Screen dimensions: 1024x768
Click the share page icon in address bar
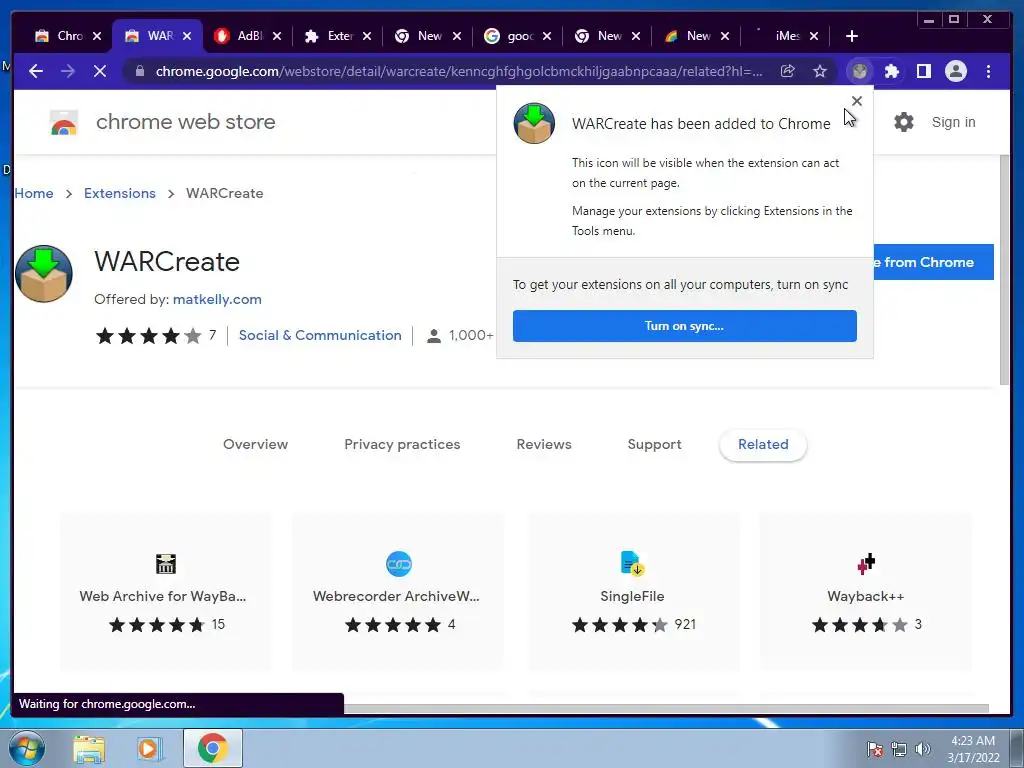click(x=788, y=71)
